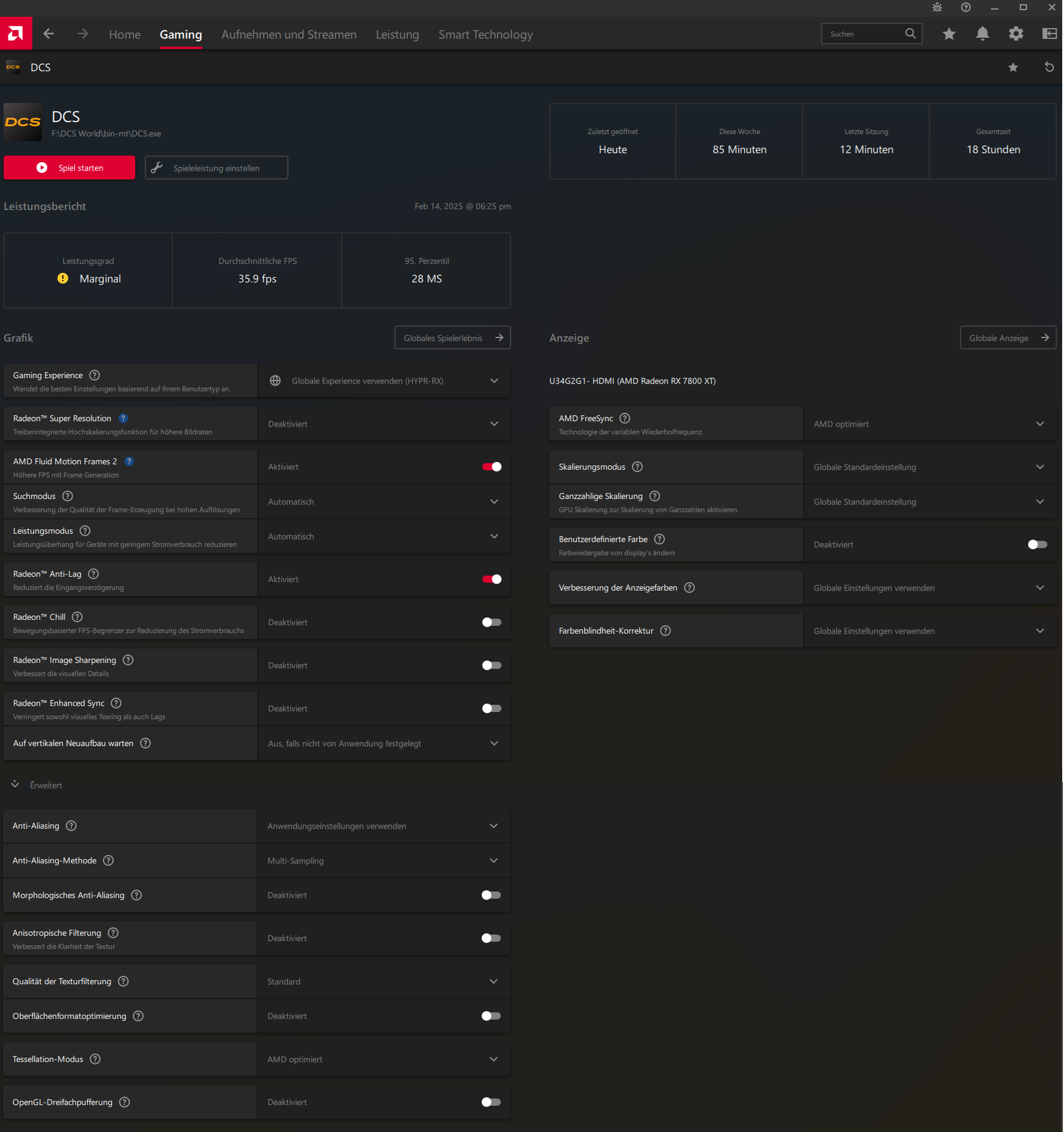Open the notifications bell
This screenshot has width=1064, height=1132.
(x=983, y=34)
